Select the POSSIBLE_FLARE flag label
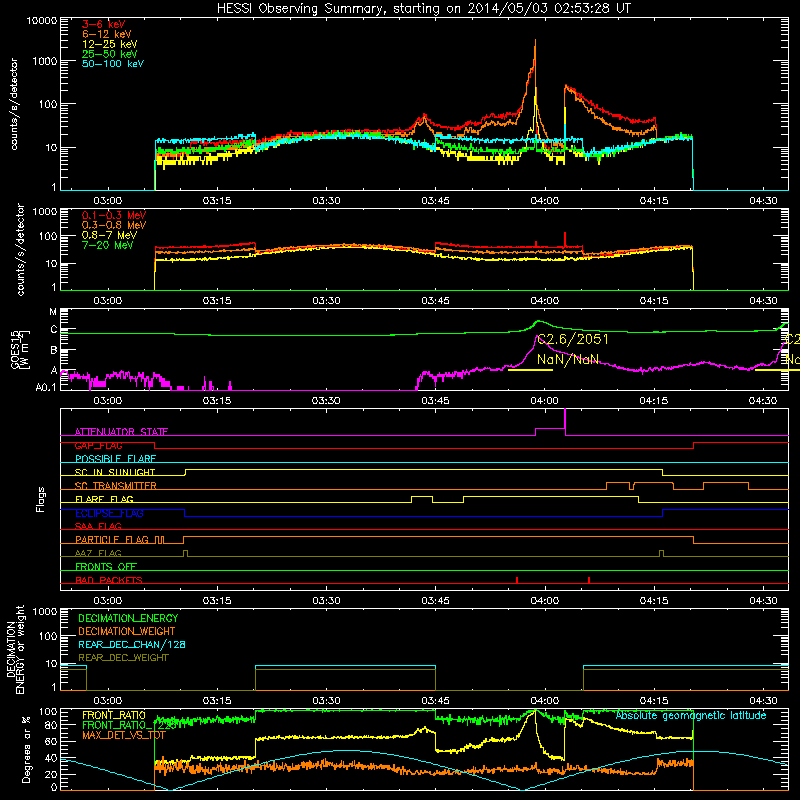800x800 pixels. point(115,459)
